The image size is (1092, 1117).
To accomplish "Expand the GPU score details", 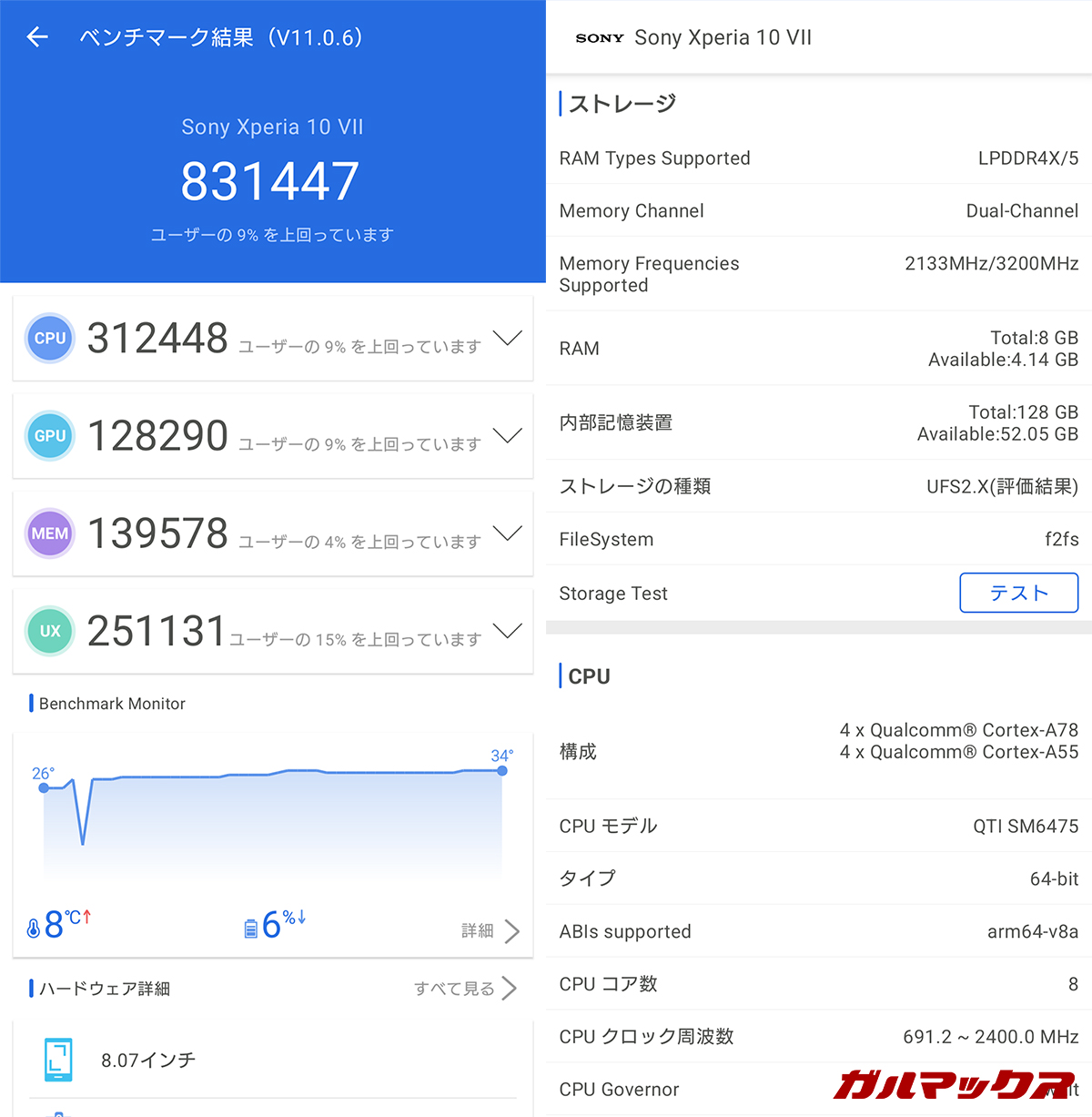I will coord(507,435).
